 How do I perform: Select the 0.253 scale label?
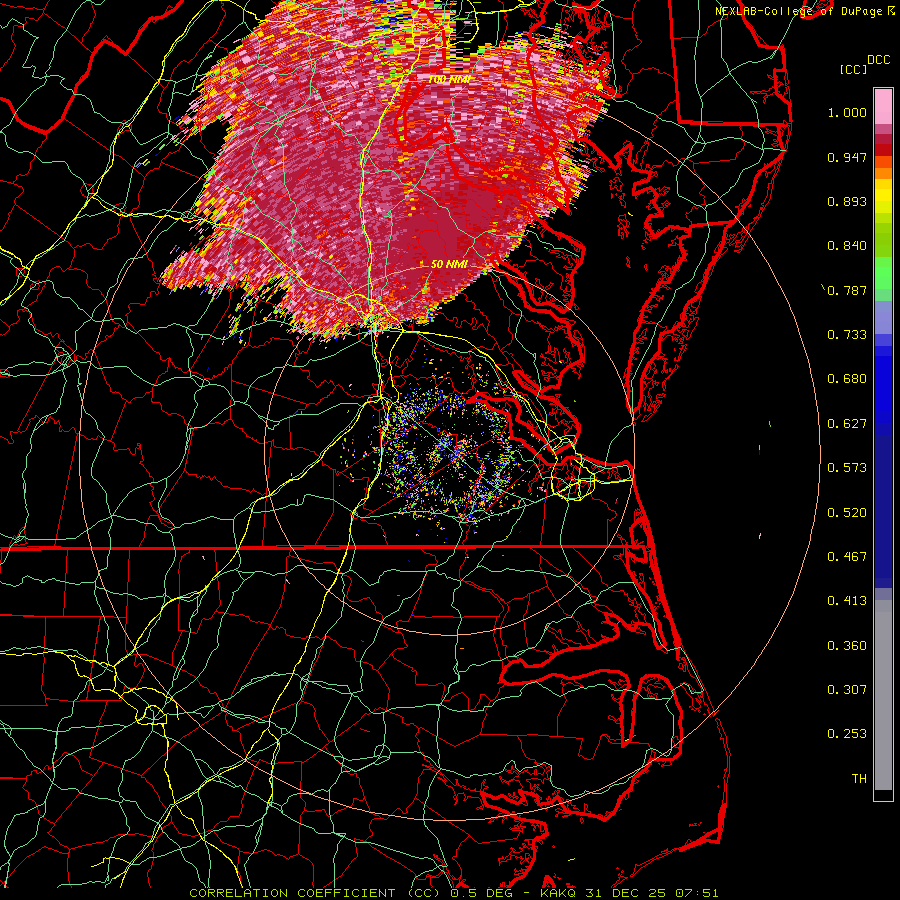(x=847, y=734)
